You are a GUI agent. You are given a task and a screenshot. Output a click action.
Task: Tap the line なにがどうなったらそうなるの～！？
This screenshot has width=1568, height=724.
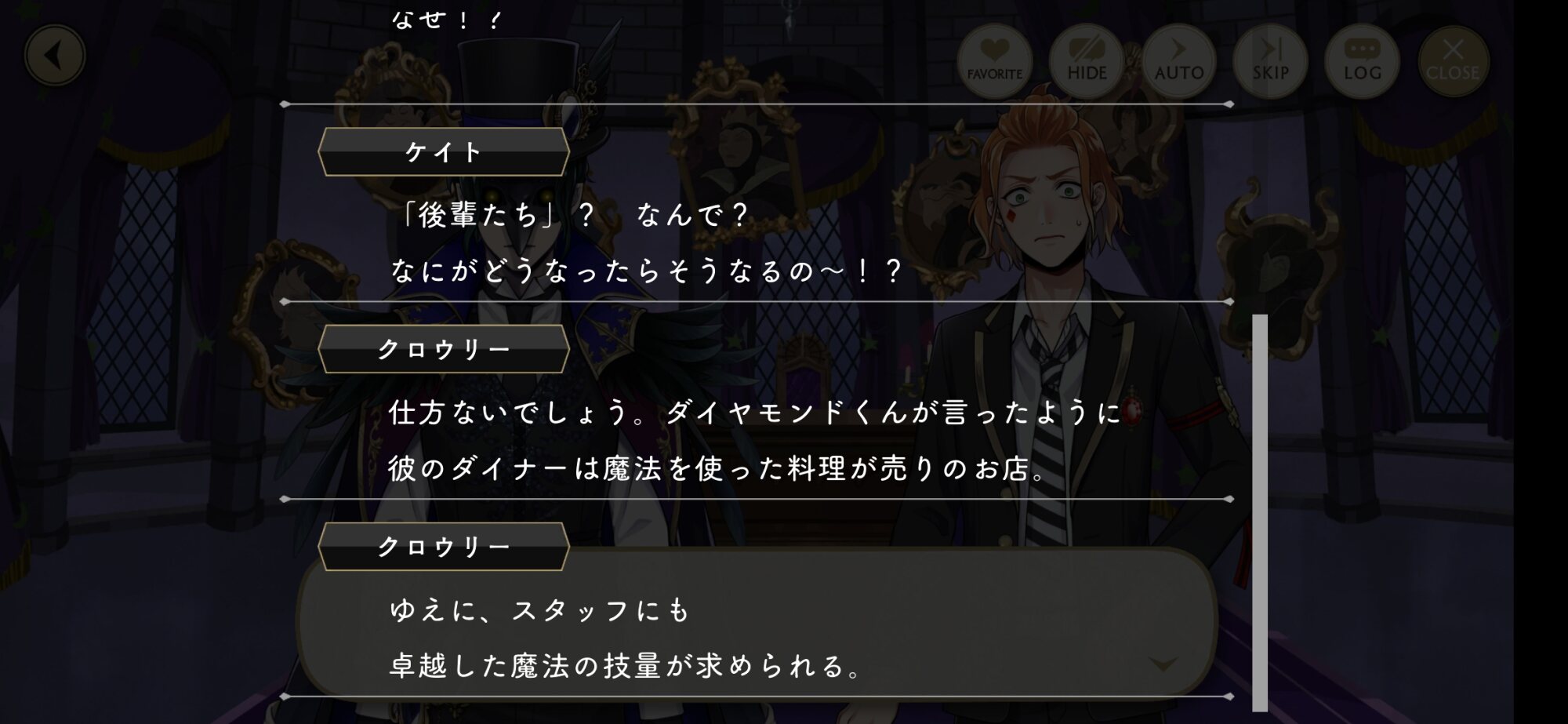647,271
